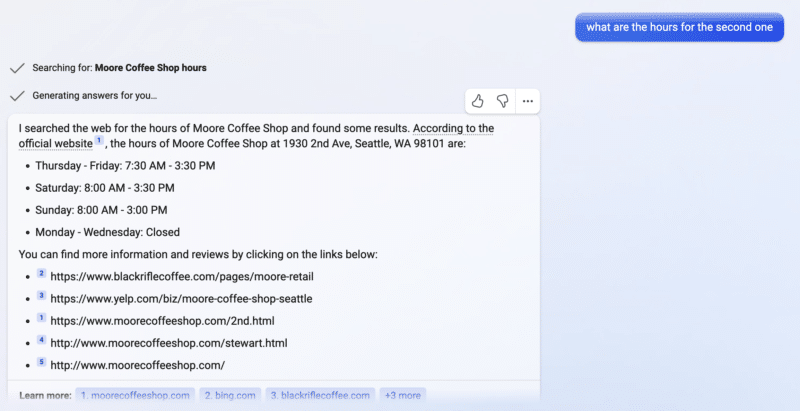This screenshot has height=411, width=800.
Task: Click citation badge 1 after official website
Action: click(99, 140)
